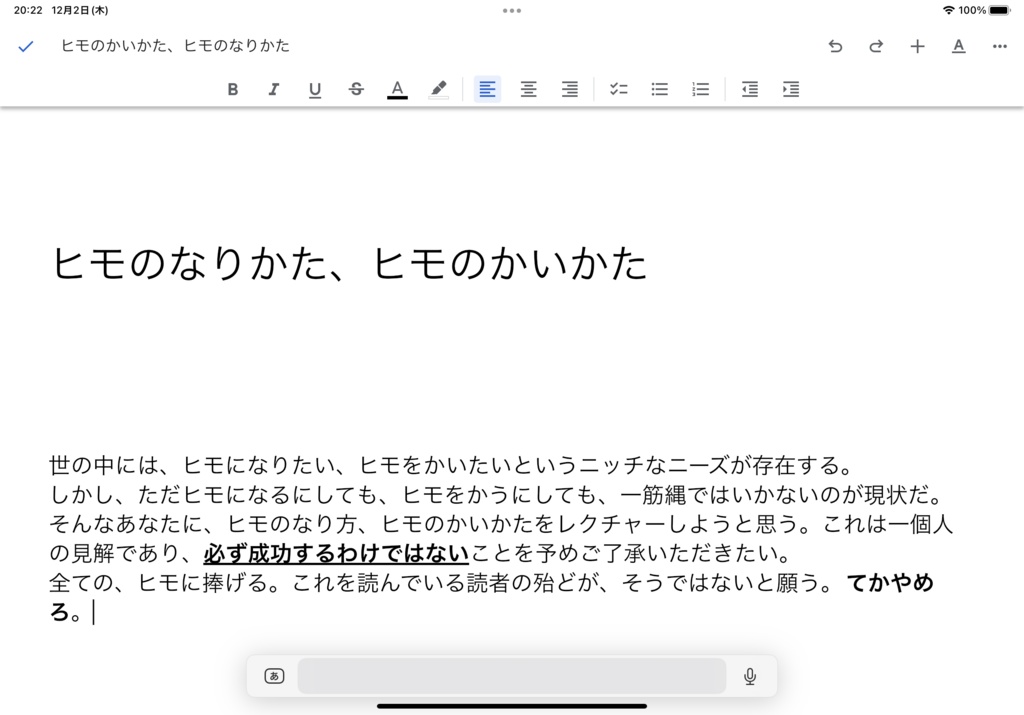This screenshot has height=715, width=1024.
Task: Undo the last edit
Action: (x=835, y=46)
